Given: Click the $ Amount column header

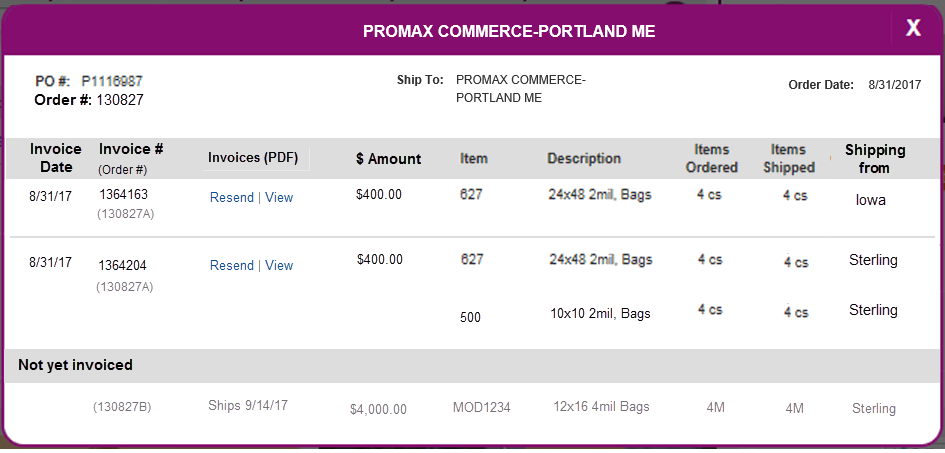Looking at the screenshot, I should click(389, 159).
